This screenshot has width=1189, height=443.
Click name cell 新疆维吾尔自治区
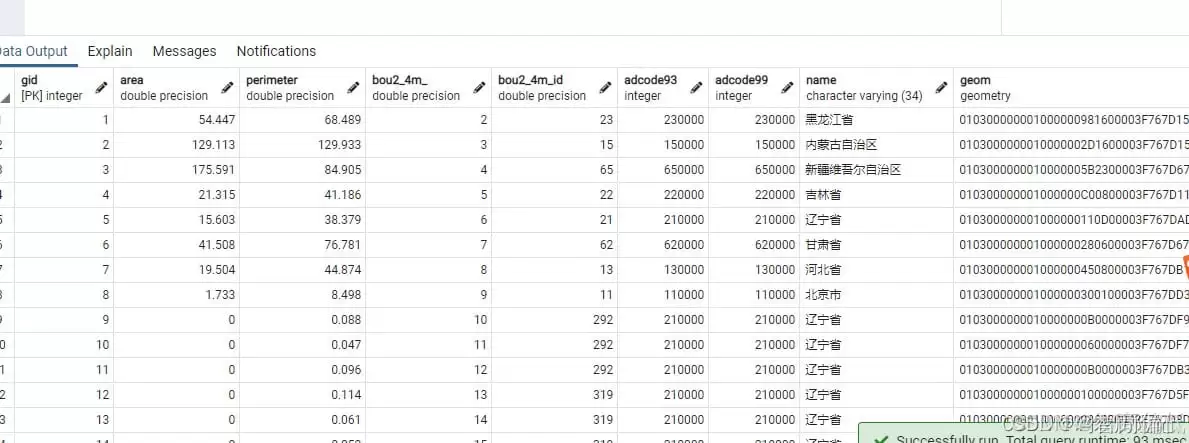click(x=877, y=170)
